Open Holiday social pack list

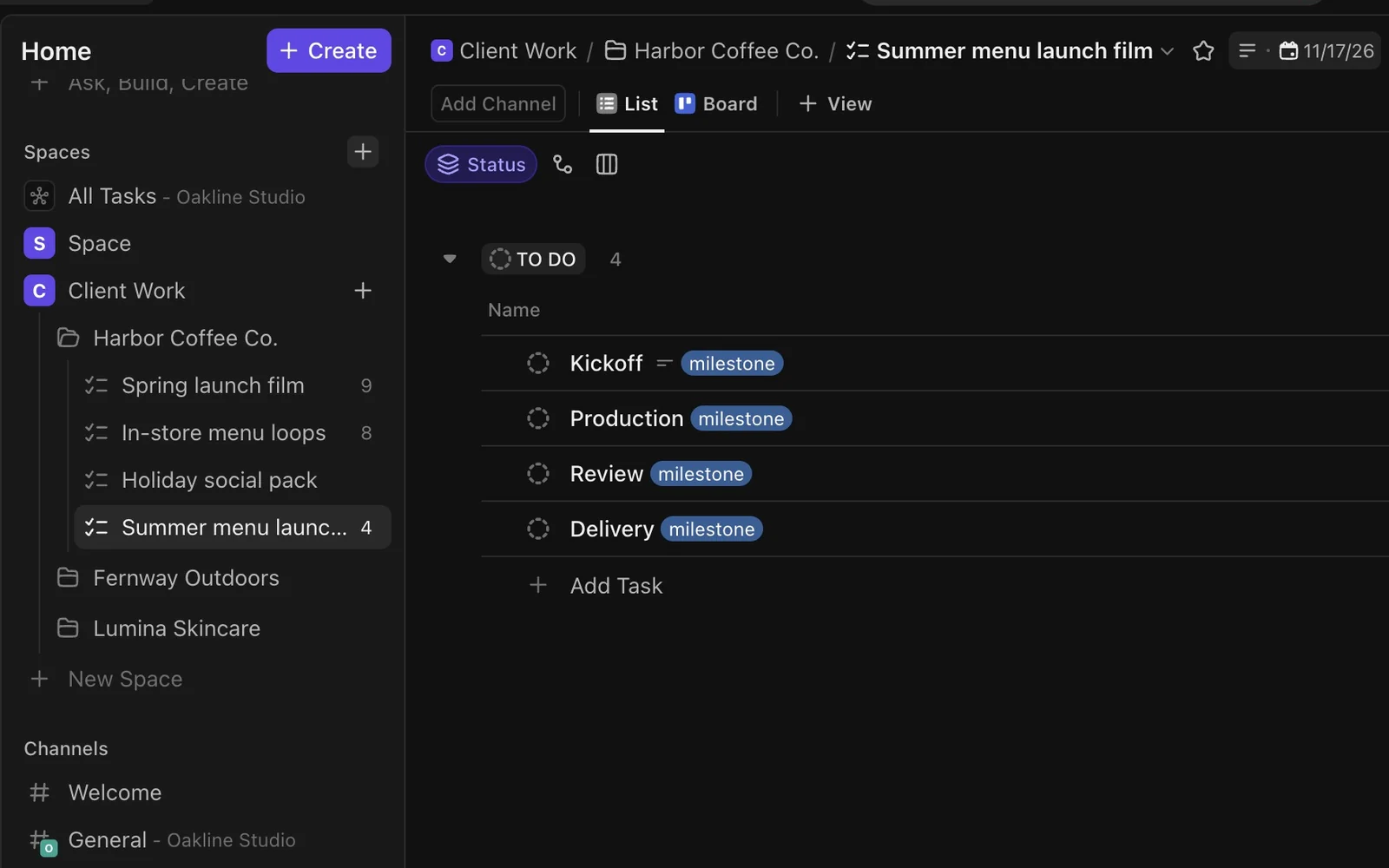[x=219, y=480]
